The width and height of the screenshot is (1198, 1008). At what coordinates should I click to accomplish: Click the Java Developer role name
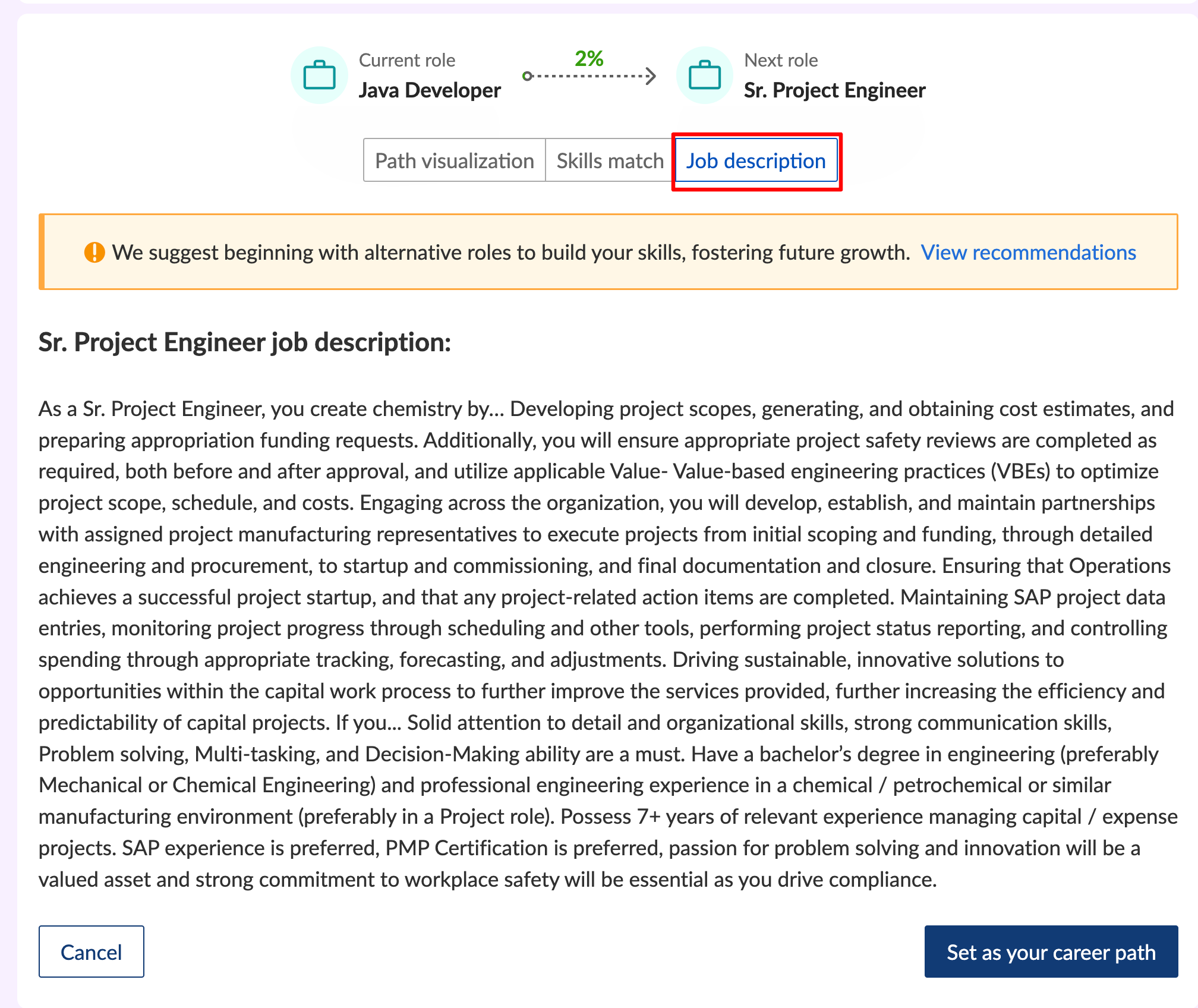pyautogui.click(x=430, y=90)
